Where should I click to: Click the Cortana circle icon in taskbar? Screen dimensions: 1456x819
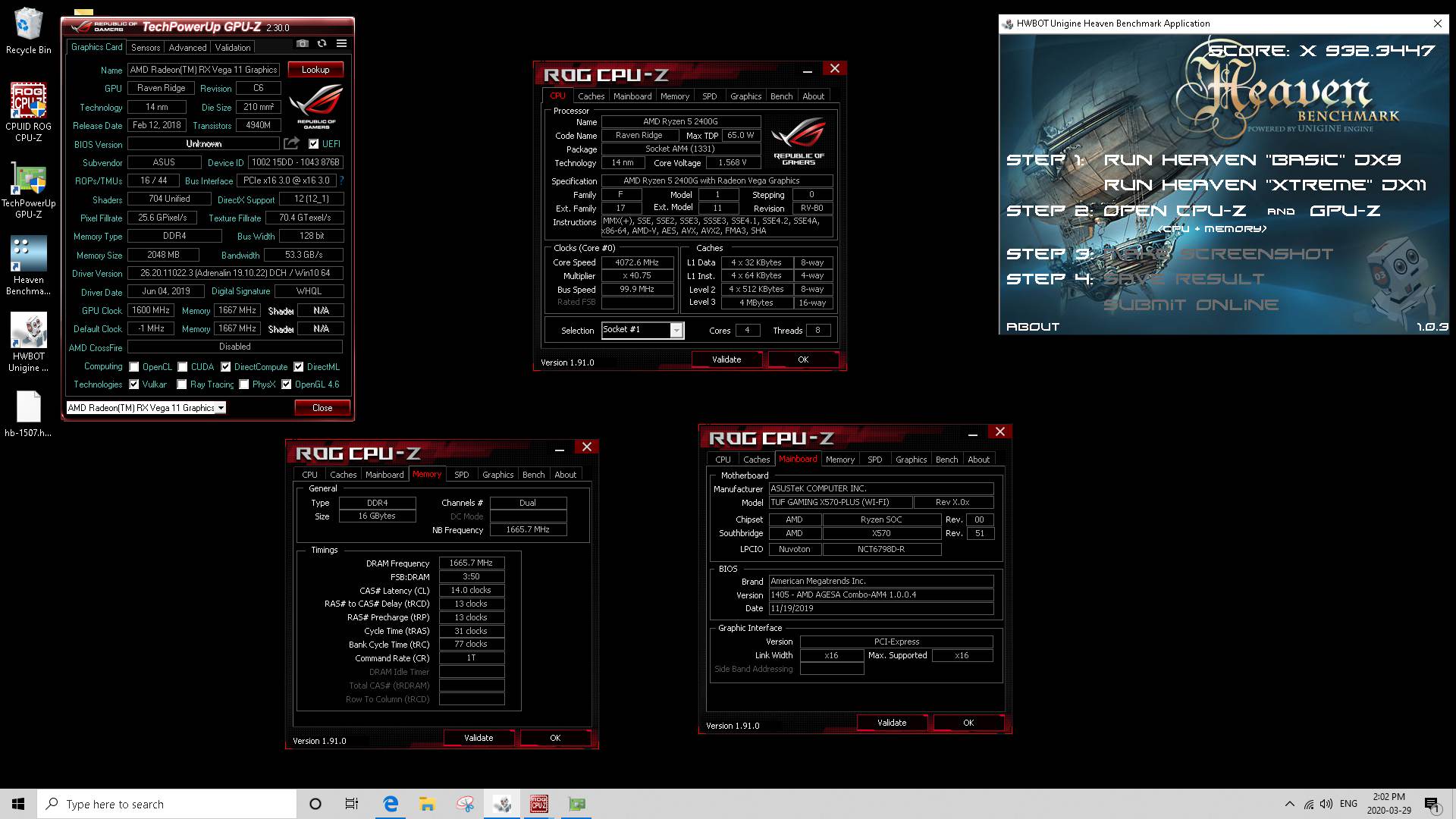coord(315,804)
